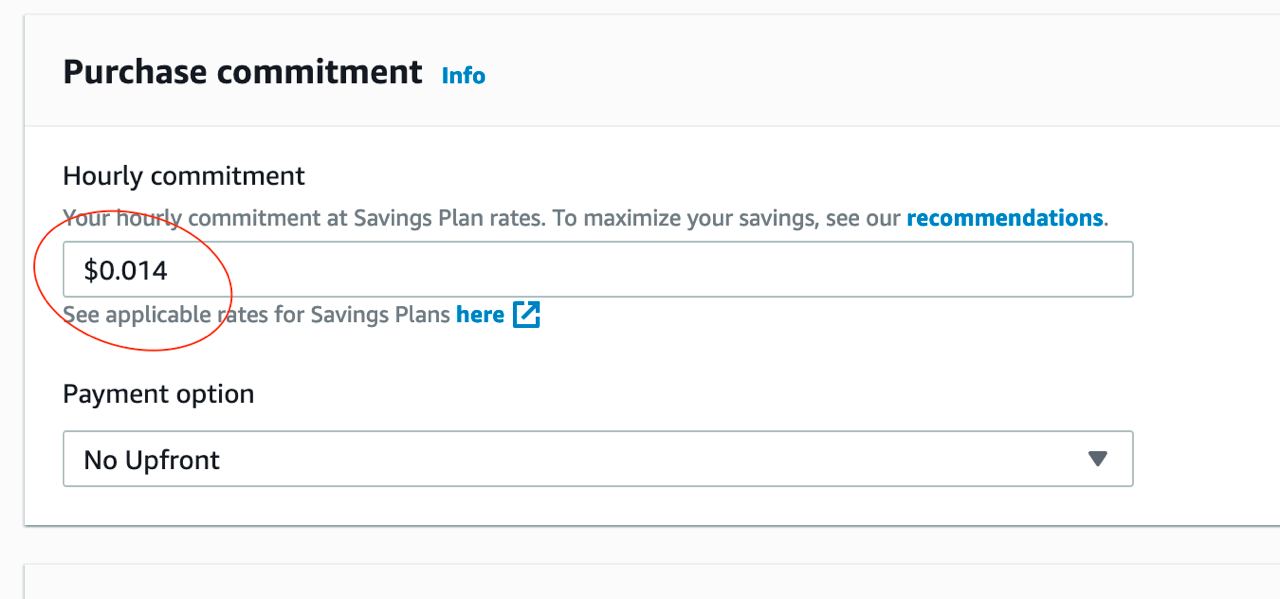
Task: Open the Info link next to Purchase commitment
Action: (x=464, y=76)
